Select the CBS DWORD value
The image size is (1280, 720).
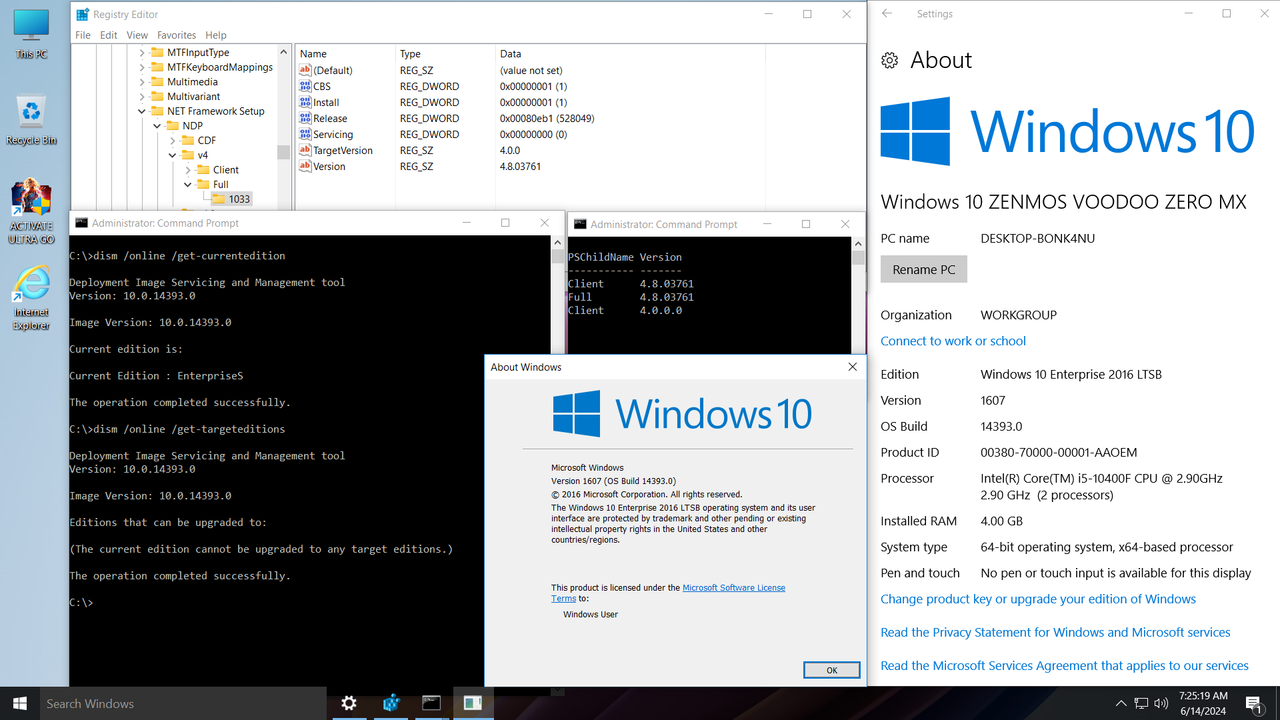pyautogui.click(x=321, y=86)
